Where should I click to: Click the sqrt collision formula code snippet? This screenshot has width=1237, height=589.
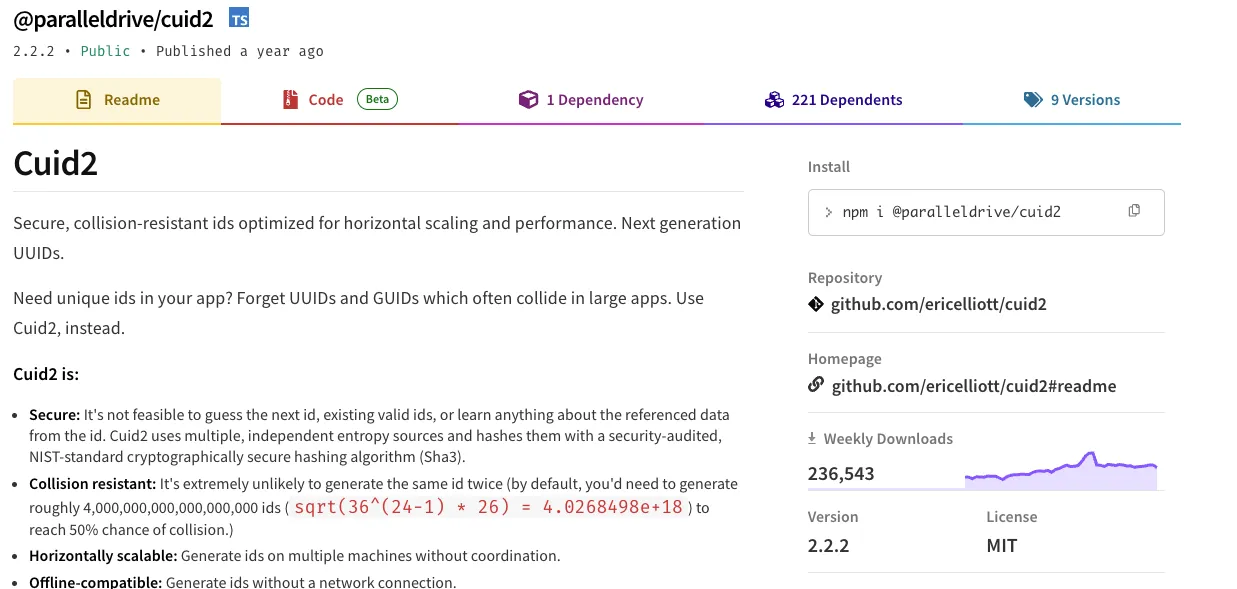[489, 507]
